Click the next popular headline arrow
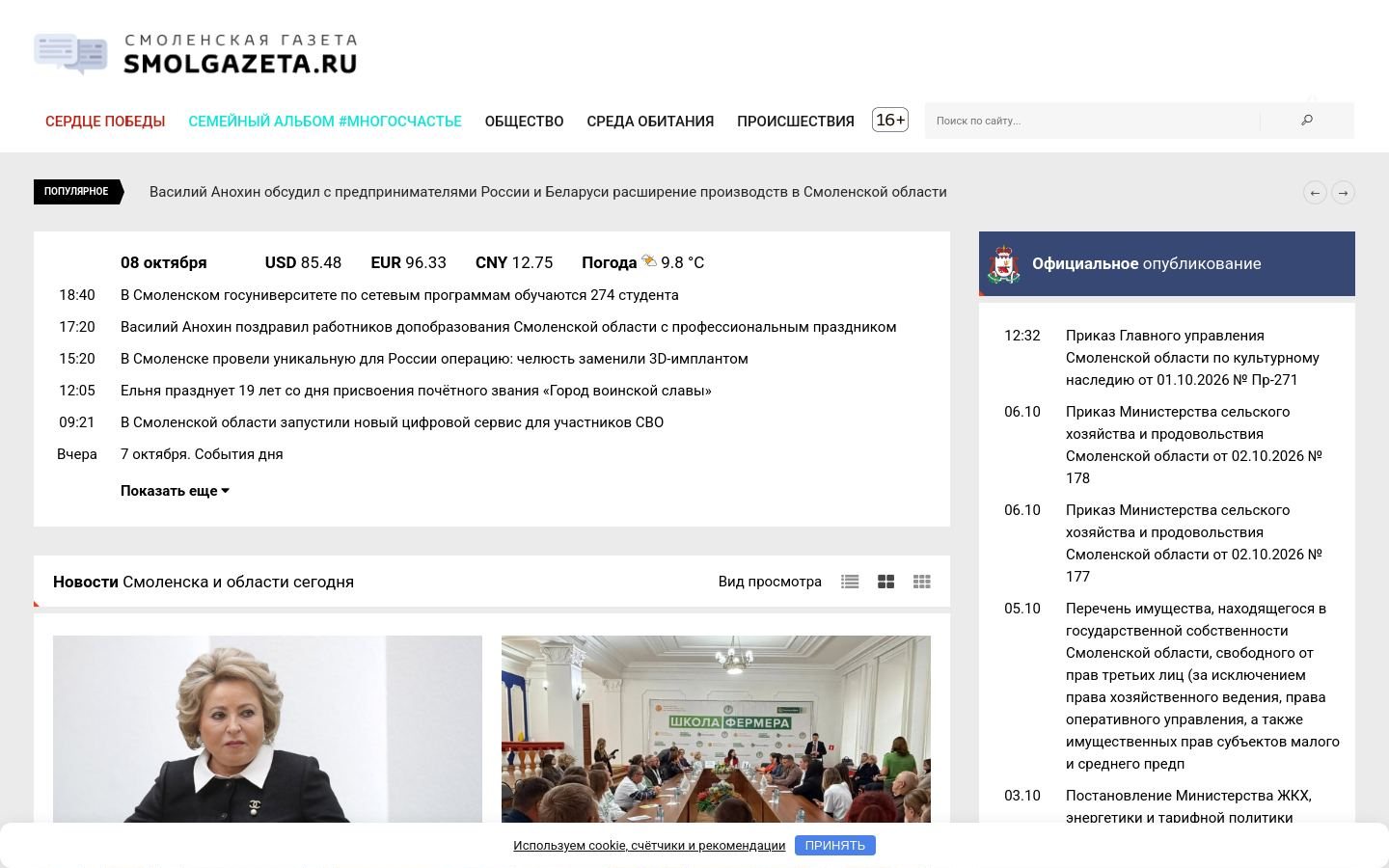Viewport: 1389px width, 868px height. pos(1343,192)
